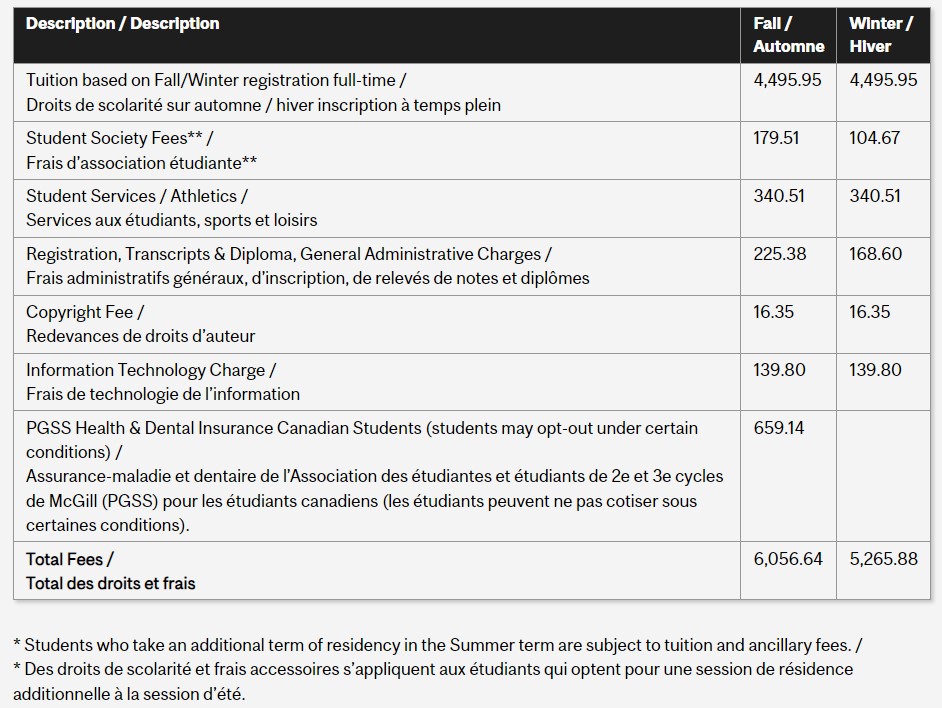Click the Information Technology Charge label

click(151, 370)
